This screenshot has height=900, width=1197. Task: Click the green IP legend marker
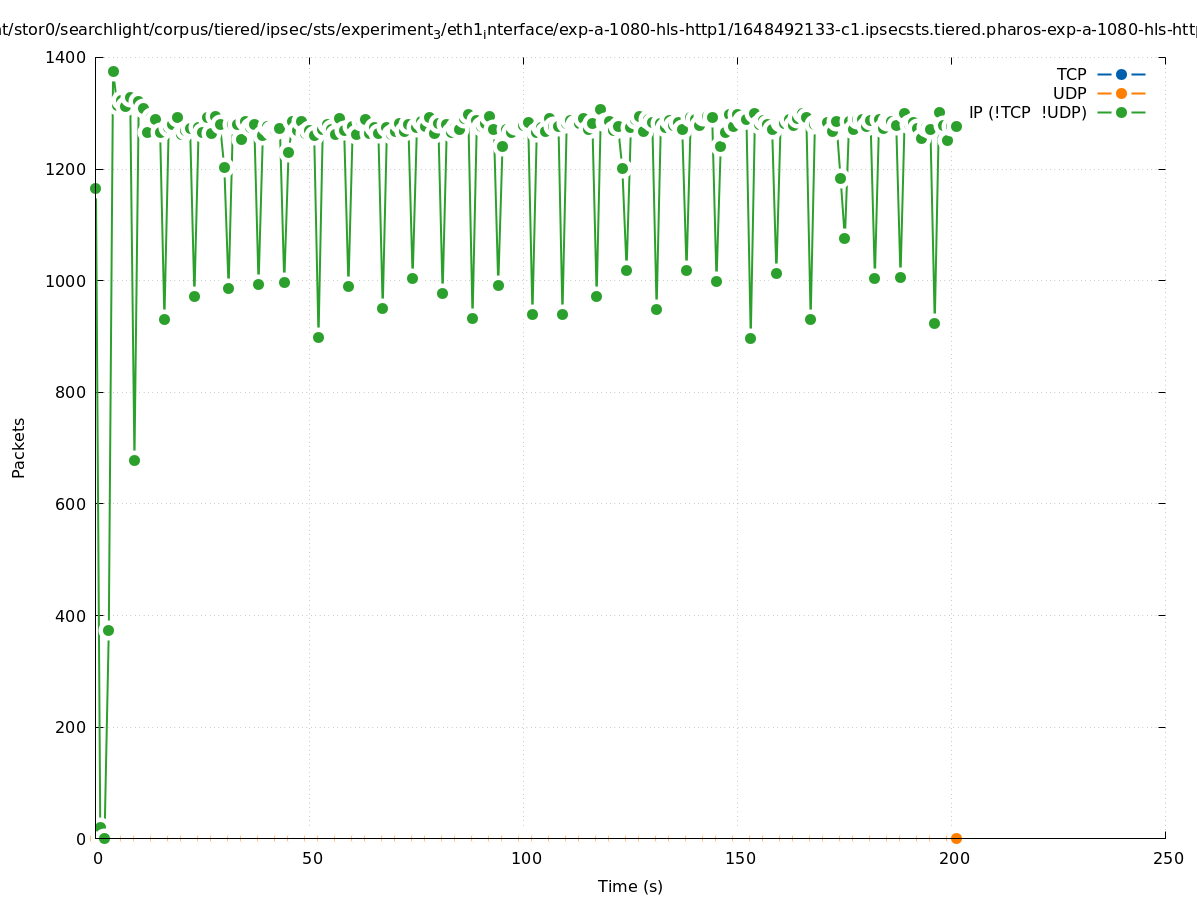pos(1121,112)
